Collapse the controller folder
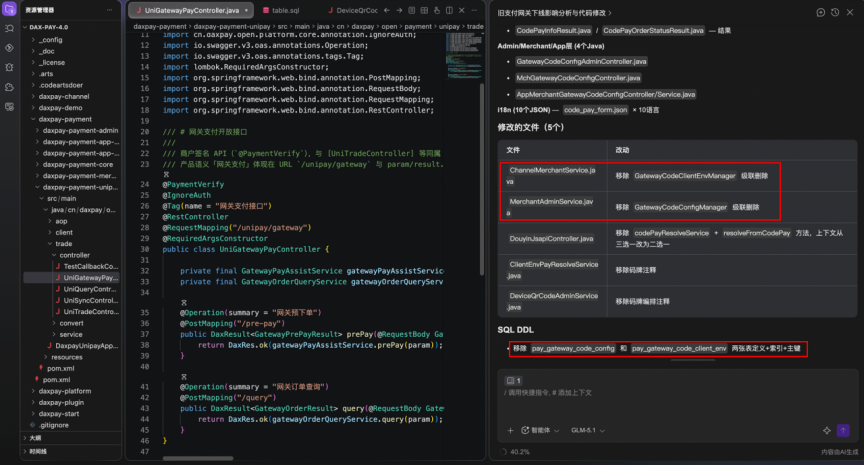 pyautogui.click(x=74, y=255)
